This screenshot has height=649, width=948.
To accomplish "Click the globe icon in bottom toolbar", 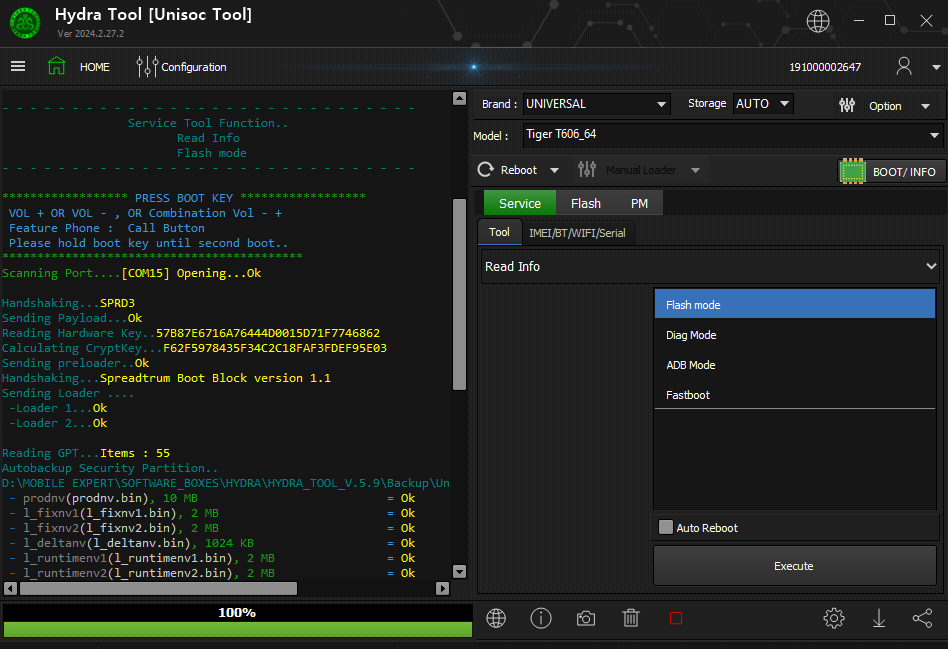I will (496, 618).
